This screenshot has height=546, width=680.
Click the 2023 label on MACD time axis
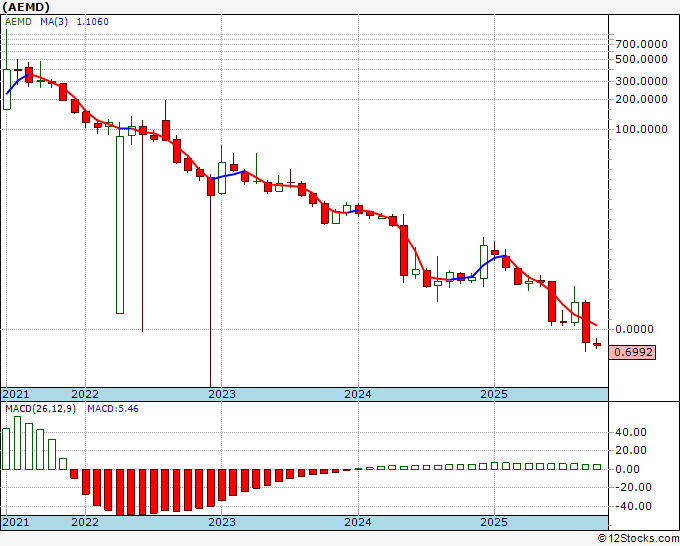click(x=222, y=522)
